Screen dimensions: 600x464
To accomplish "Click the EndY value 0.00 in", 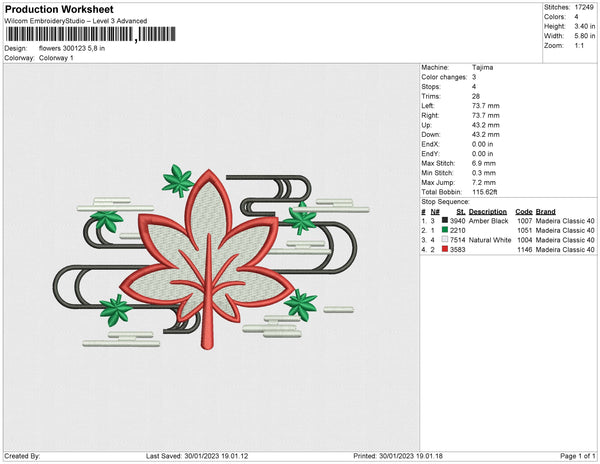I will (x=483, y=154).
